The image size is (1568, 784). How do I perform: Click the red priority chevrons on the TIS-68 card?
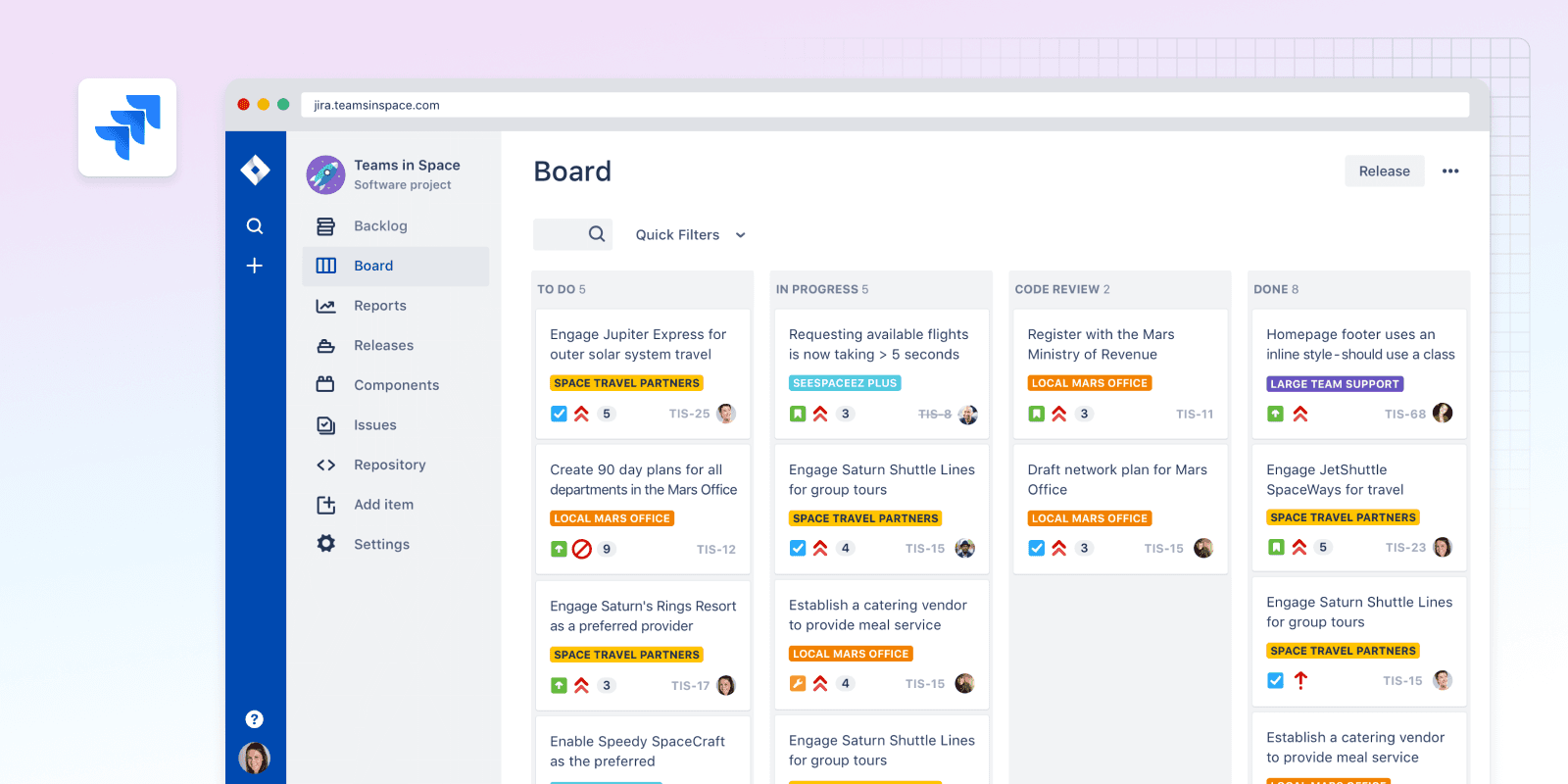tap(1300, 415)
